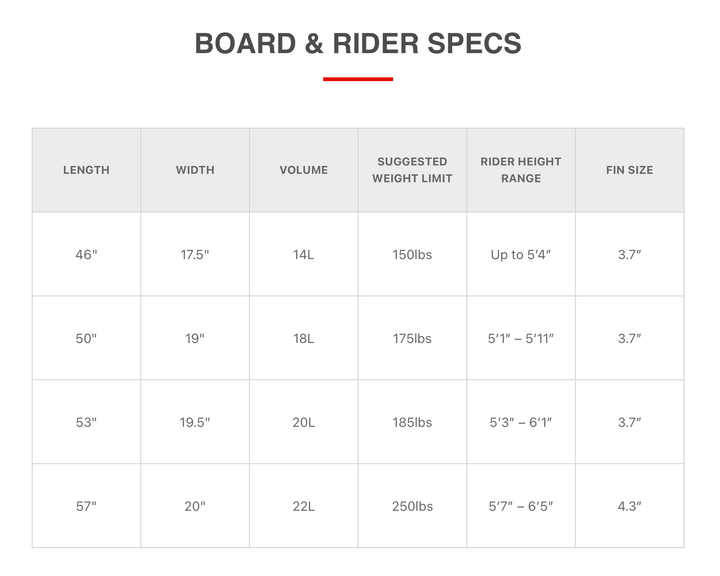Image resolution: width=720 pixels, height=576 pixels.
Task: Click the BOARD & RIDER SPECS heading
Action: click(x=358, y=44)
